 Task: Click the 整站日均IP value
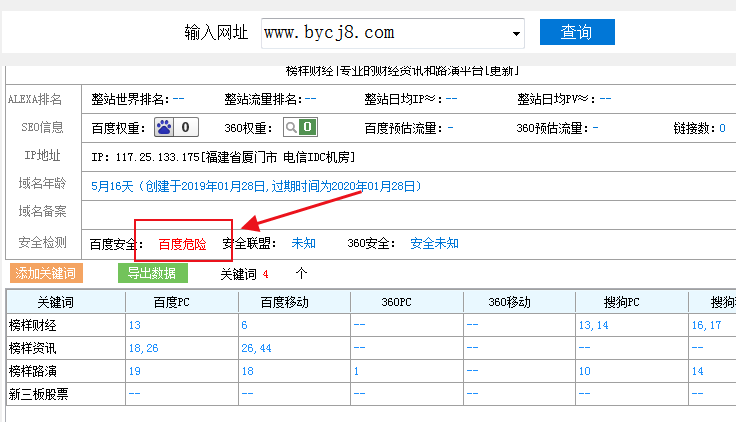click(451, 99)
